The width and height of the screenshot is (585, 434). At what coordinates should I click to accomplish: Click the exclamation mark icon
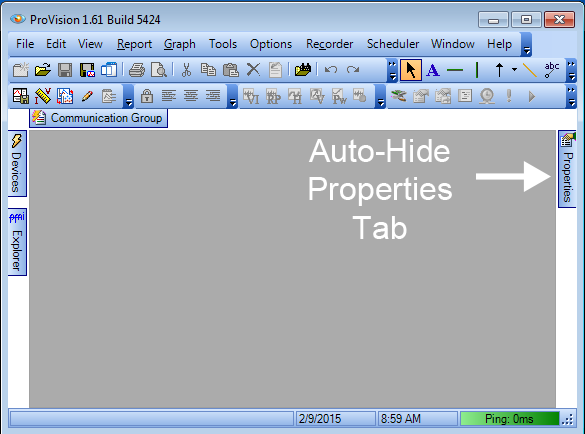(x=509, y=96)
